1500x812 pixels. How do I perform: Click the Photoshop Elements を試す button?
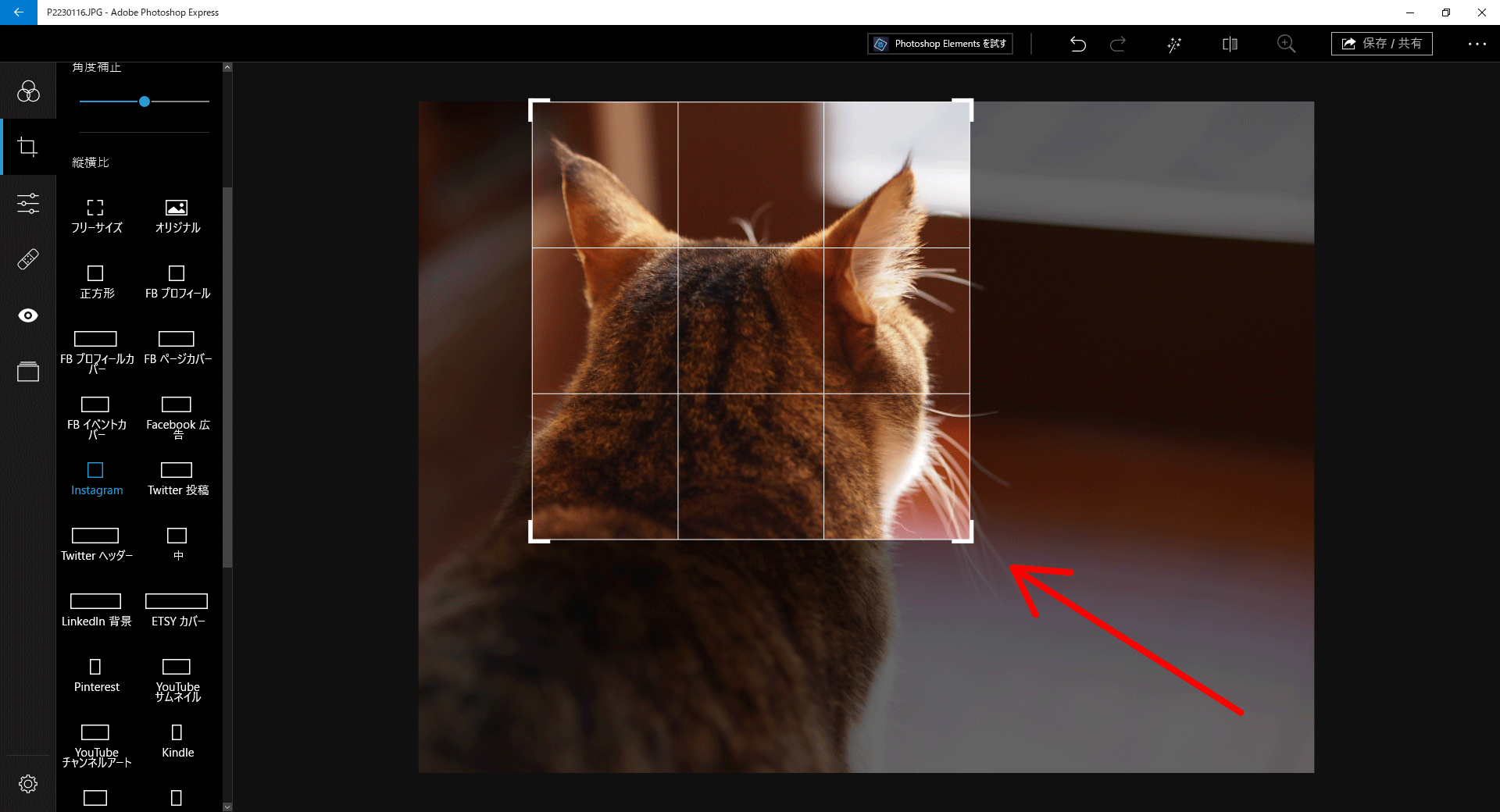940,44
